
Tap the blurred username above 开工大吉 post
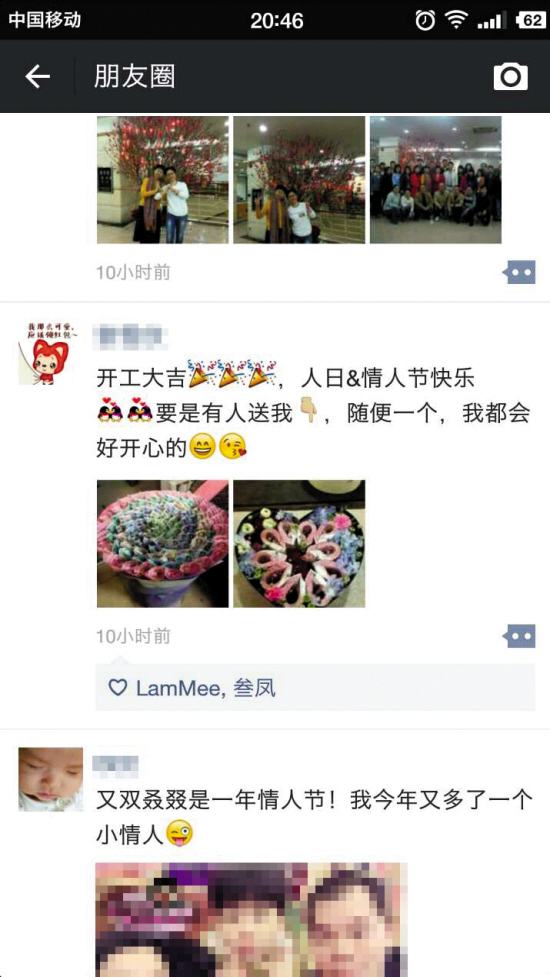point(130,337)
